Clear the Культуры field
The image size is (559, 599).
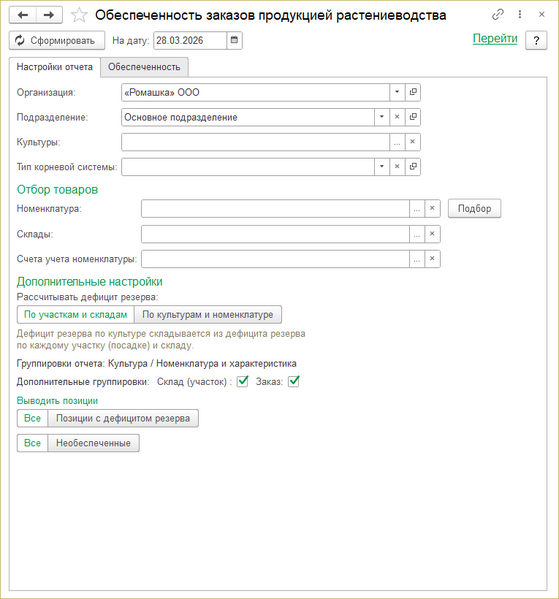413,142
